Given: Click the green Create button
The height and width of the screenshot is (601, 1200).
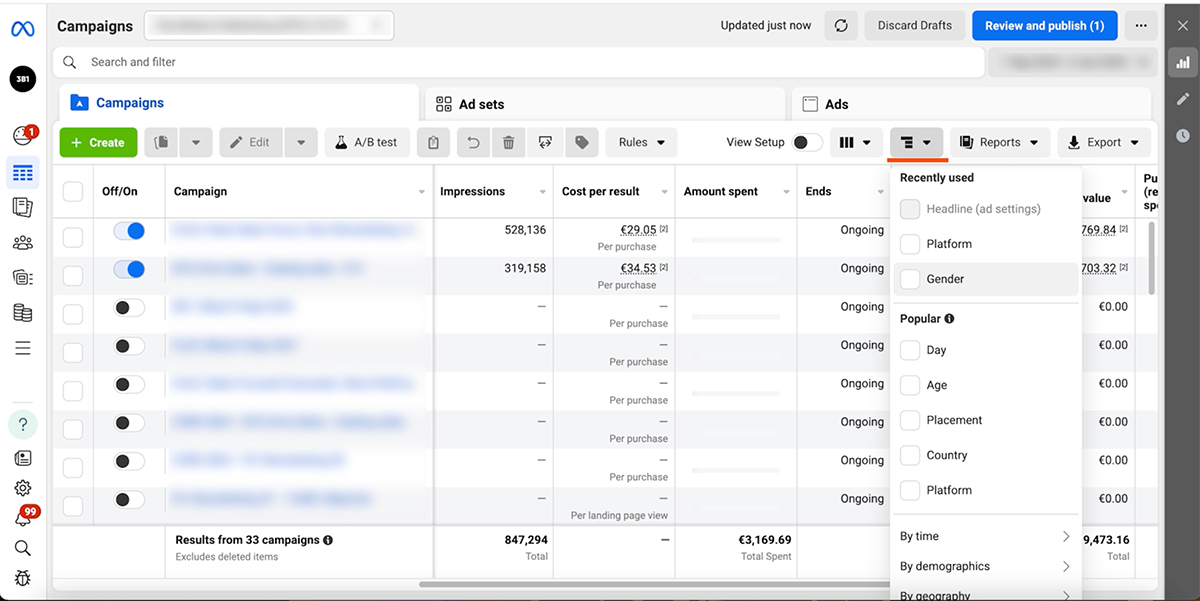Looking at the screenshot, I should point(98,142).
